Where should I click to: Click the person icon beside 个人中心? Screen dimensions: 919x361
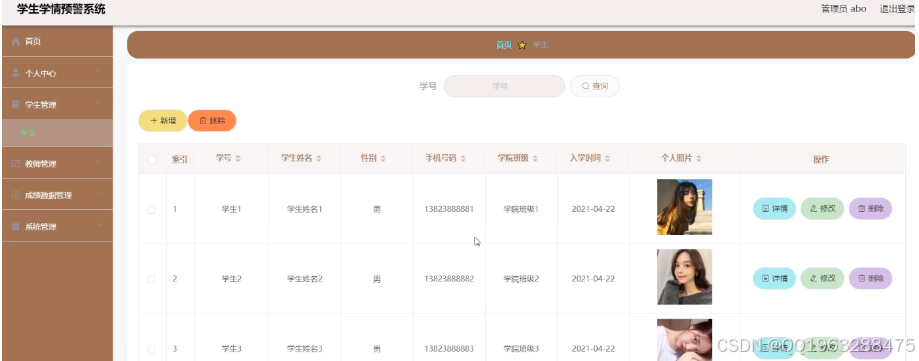pos(16,73)
